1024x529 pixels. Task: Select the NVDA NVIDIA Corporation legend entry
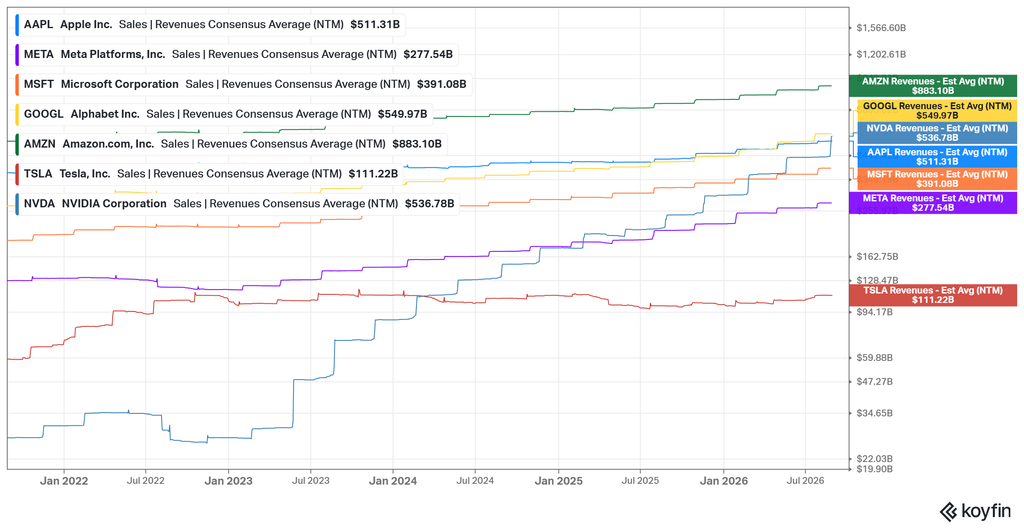pos(236,204)
